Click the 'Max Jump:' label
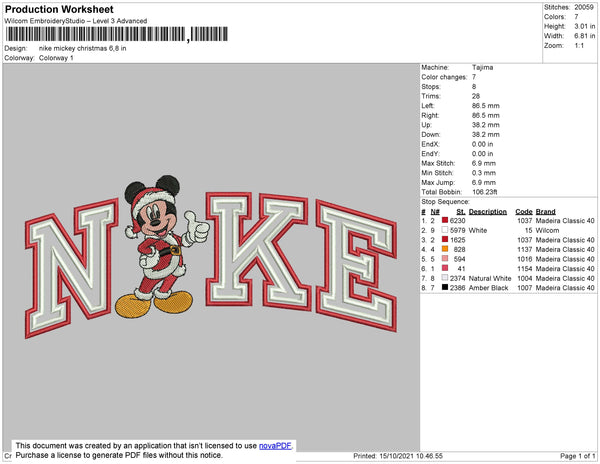Screen dimensions: 600x464 click(438, 182)
